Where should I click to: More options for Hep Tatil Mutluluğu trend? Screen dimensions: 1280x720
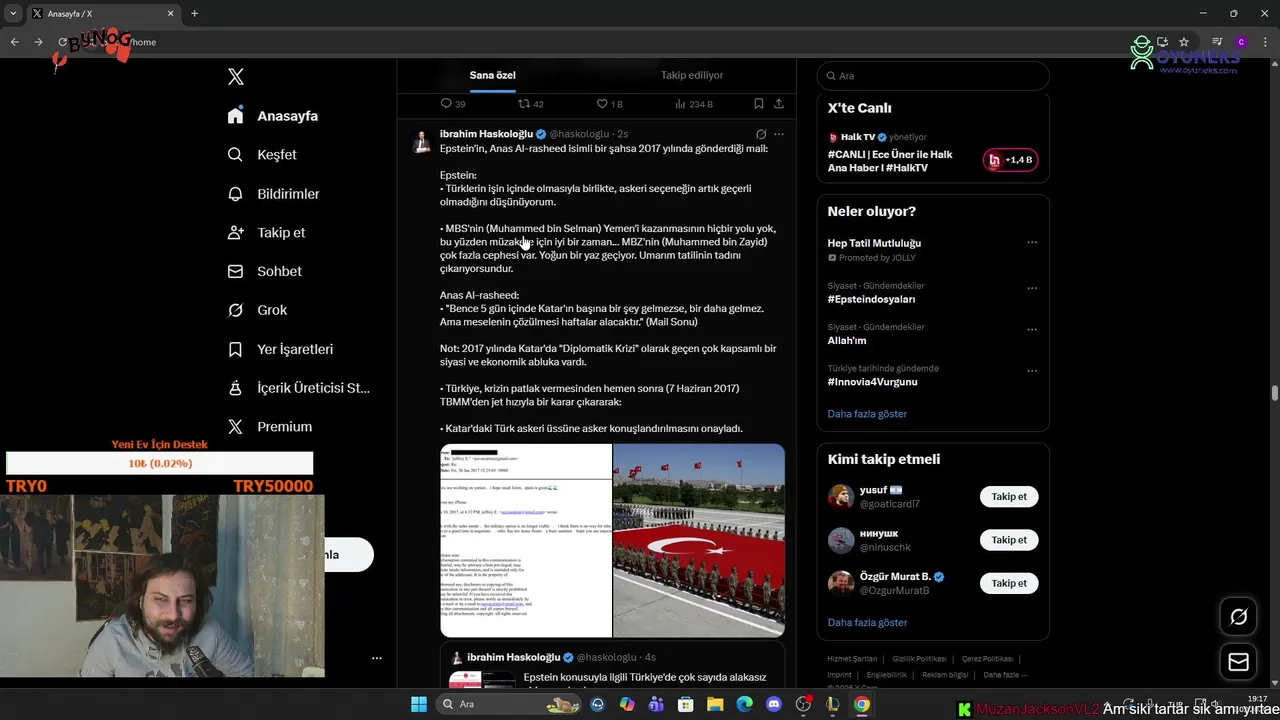1032,243
